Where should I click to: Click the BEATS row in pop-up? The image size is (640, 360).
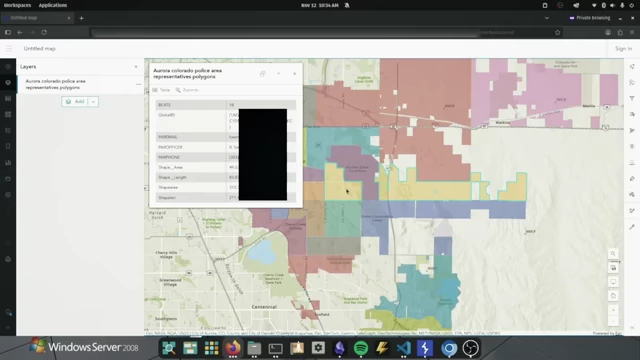226,105
